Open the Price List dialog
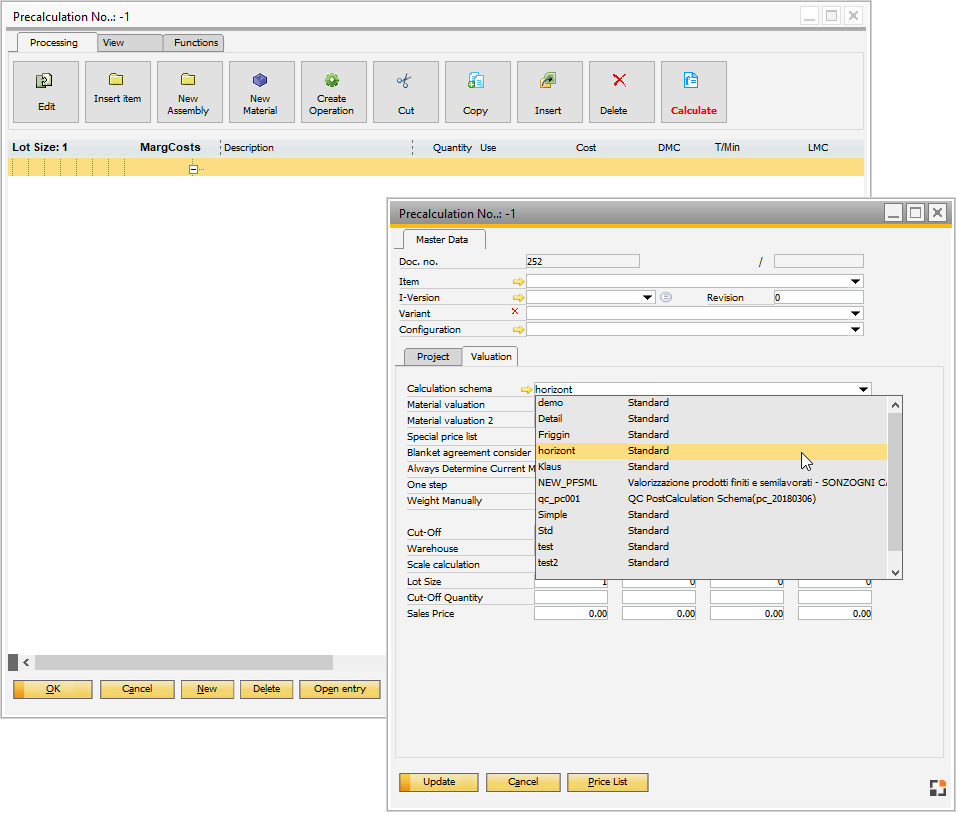 (607, 782)
